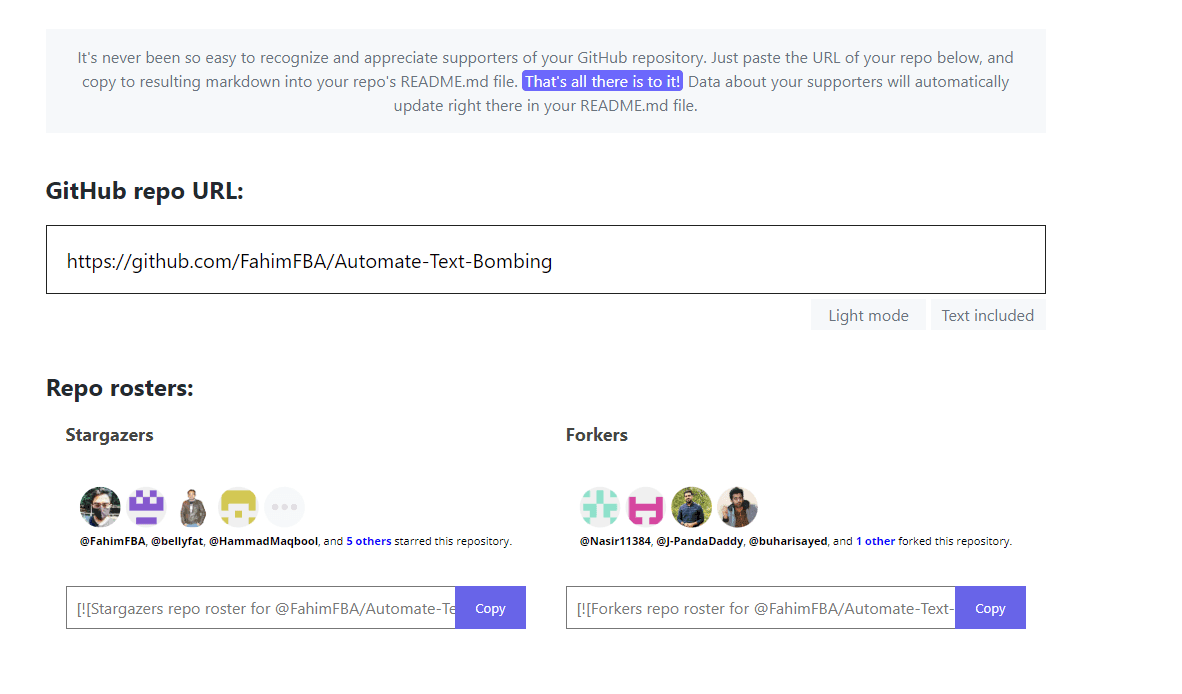Click the three-dots more stargazers icon
This screenshot has height=694, width=1182.
pos(284,507)
